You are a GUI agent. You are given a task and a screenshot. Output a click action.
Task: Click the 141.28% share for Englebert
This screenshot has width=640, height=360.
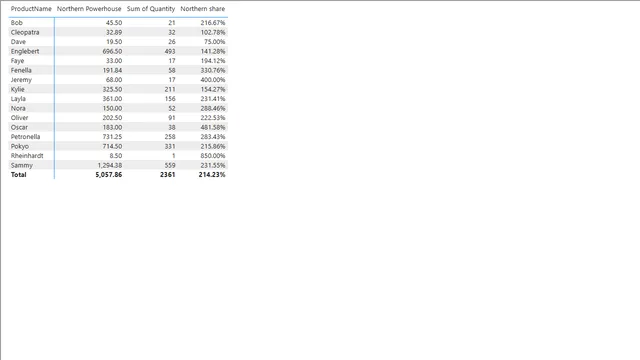point(213,51)
